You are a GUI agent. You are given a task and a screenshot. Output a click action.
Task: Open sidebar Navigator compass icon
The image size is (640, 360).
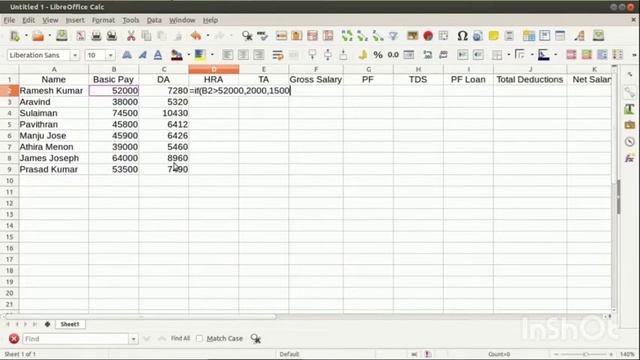click(x=629, y=142)
